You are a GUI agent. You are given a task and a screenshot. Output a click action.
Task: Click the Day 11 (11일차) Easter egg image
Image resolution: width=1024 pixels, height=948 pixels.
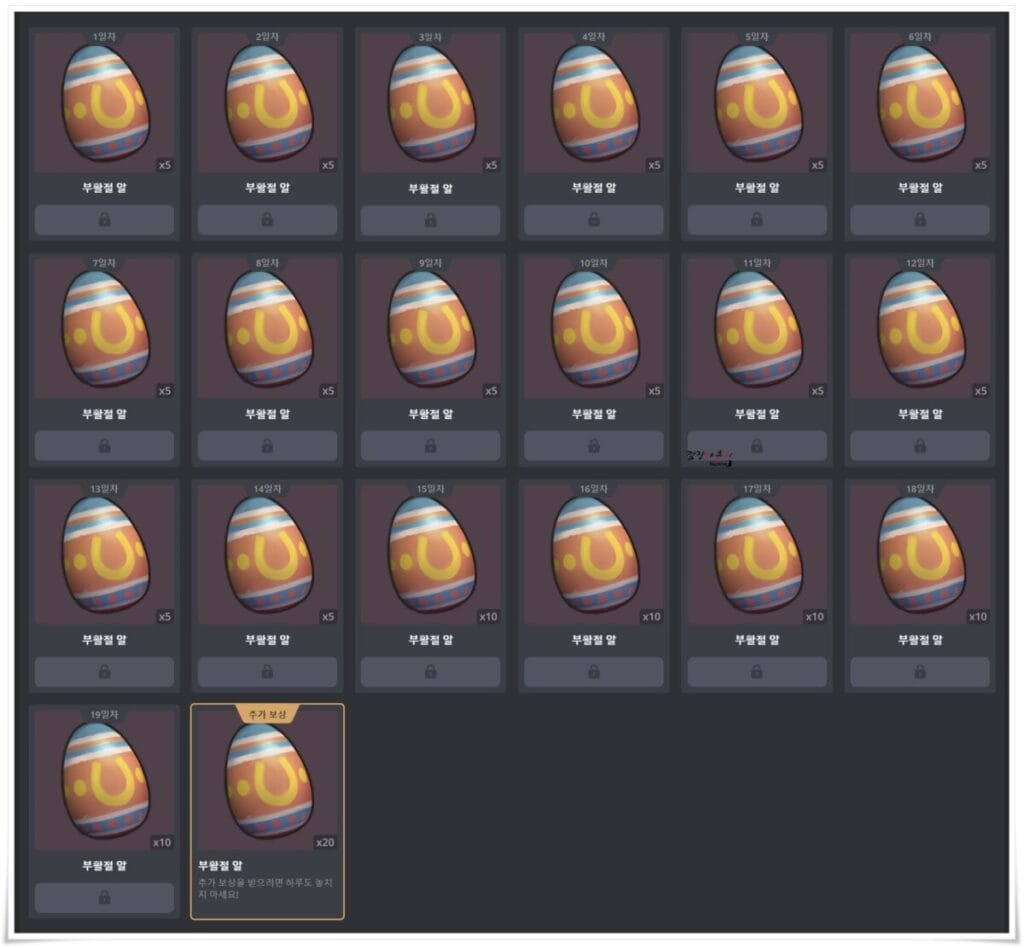(758, 328)
